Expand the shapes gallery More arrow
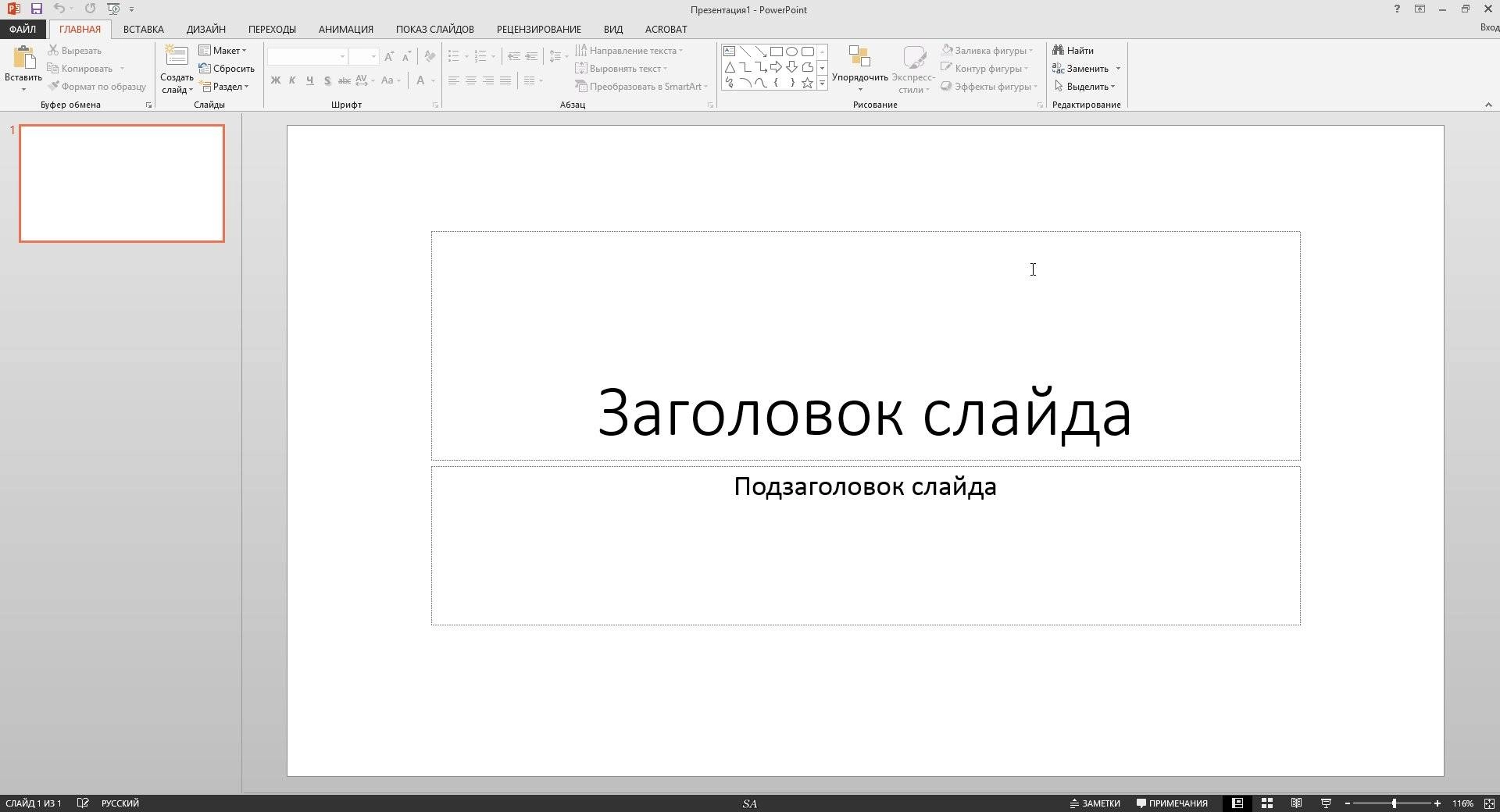The image size is (1500, 812). (822, 83)
